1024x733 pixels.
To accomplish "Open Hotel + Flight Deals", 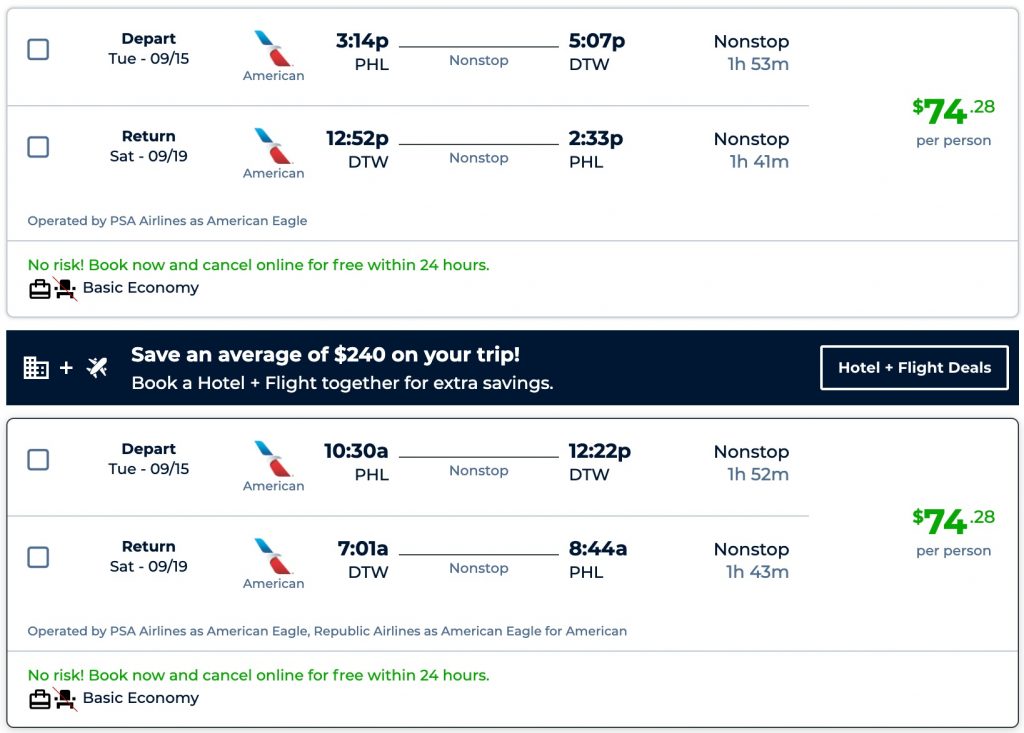I will tap(914, 367).
